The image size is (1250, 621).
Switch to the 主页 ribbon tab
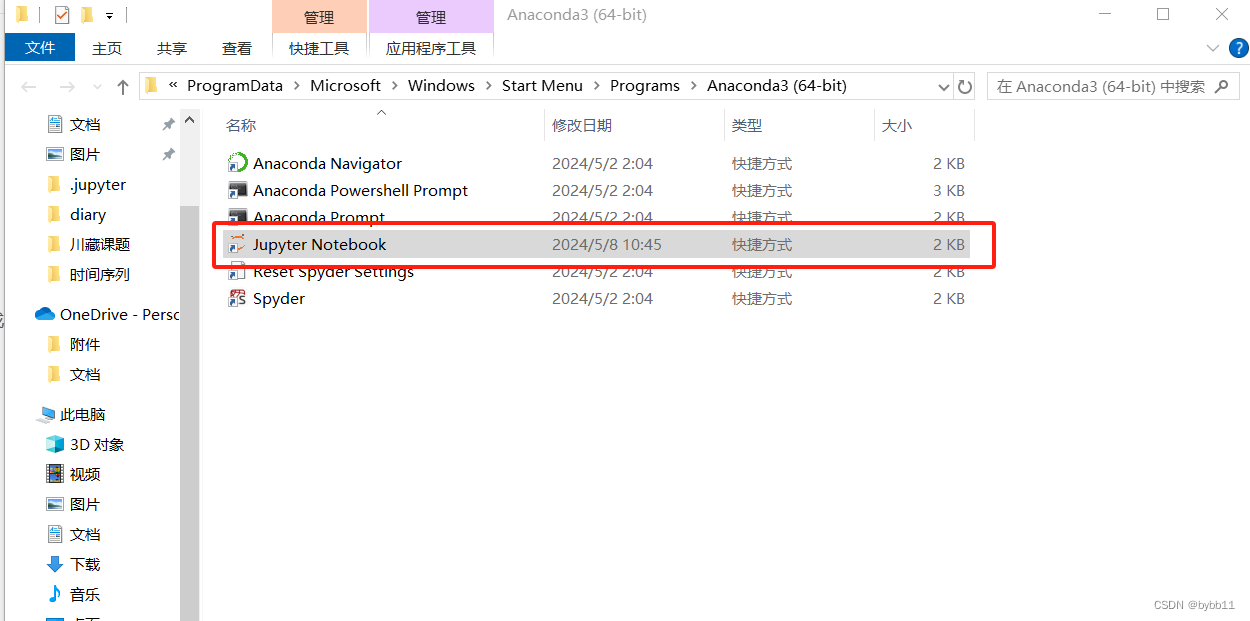tap(107, 48)
